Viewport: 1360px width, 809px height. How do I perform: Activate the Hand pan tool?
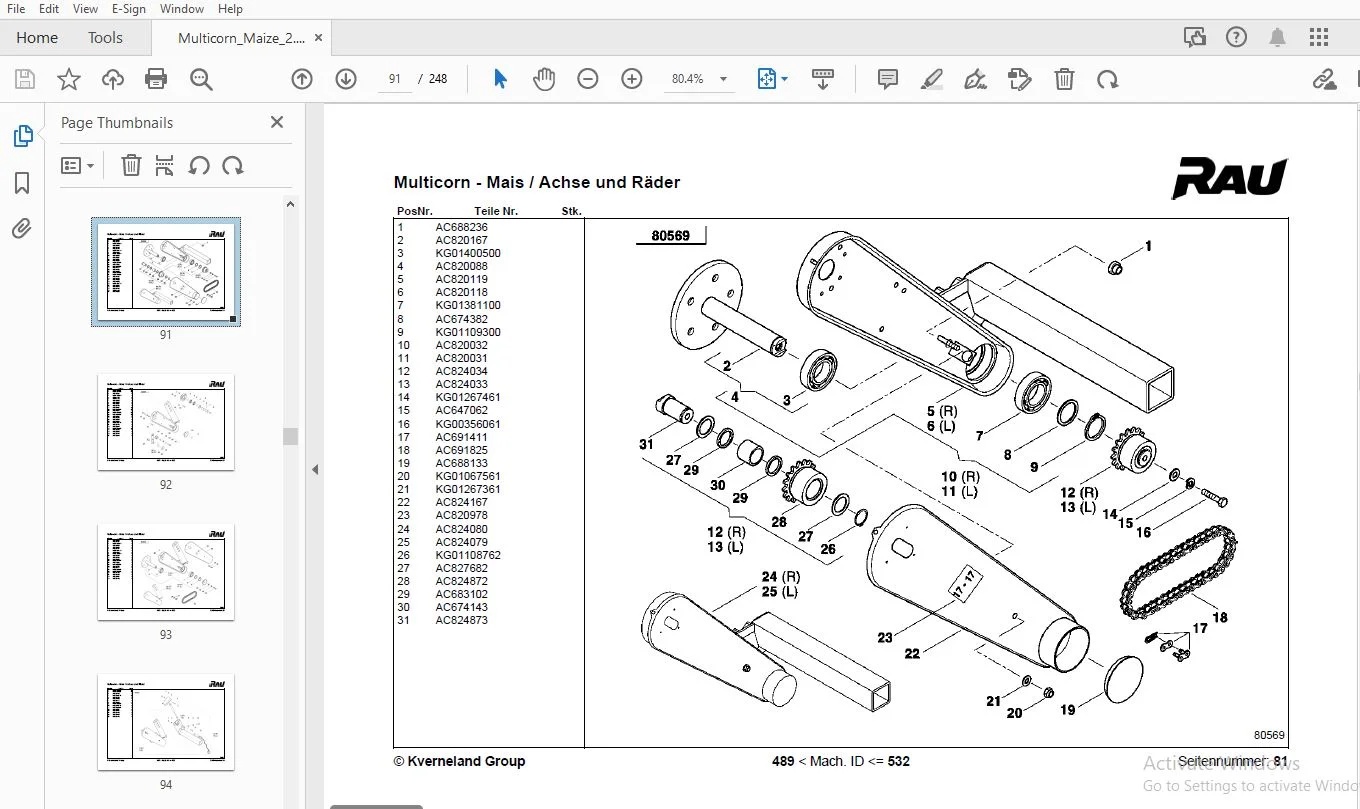[x=544, y=79]
